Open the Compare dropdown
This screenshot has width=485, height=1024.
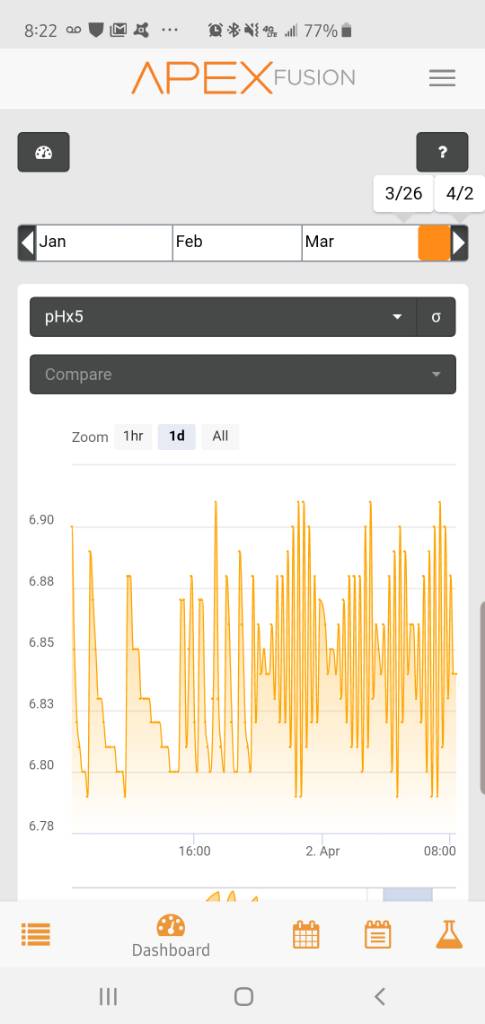(243, 374)
